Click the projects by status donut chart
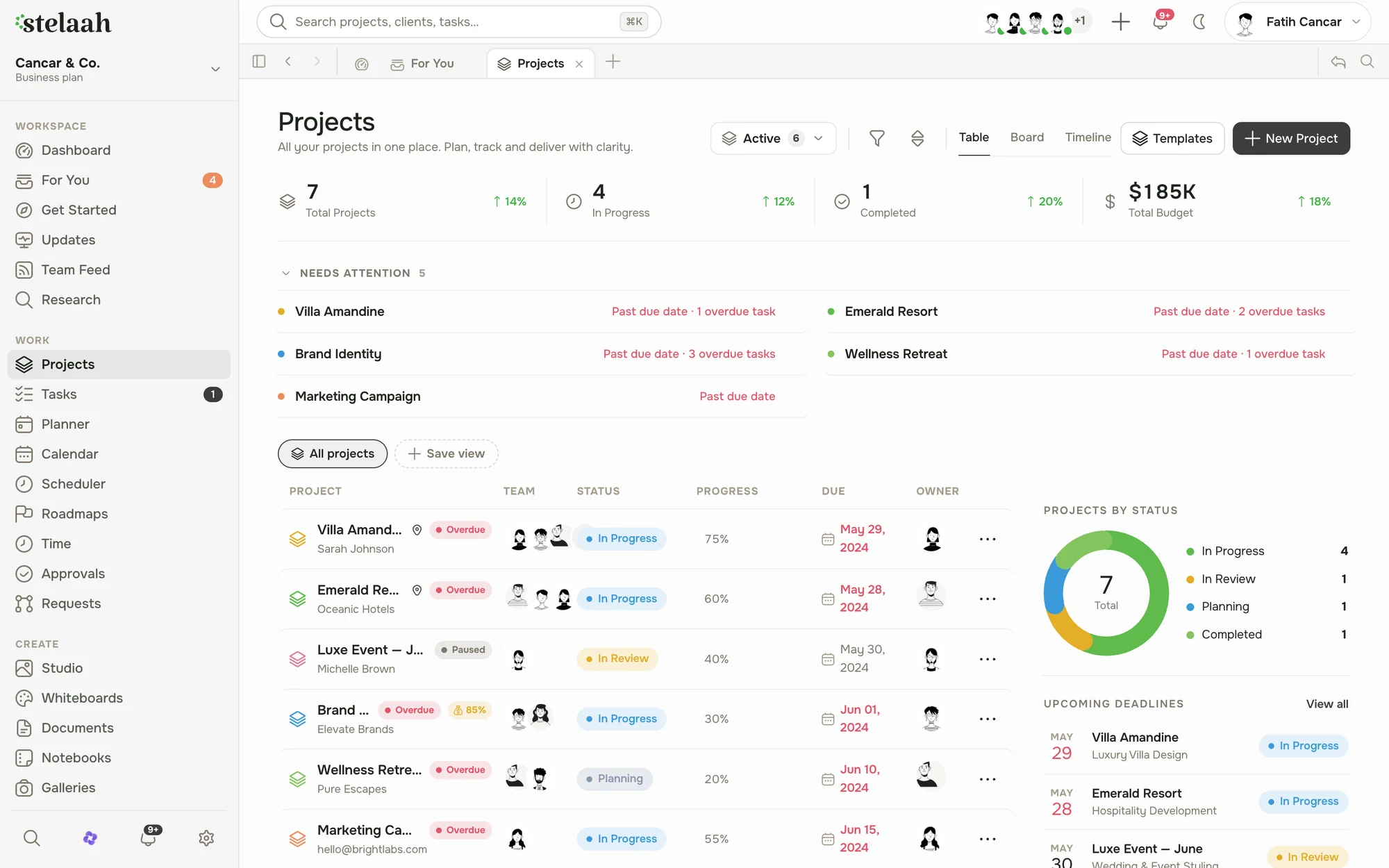 [x=1106, y=593]
